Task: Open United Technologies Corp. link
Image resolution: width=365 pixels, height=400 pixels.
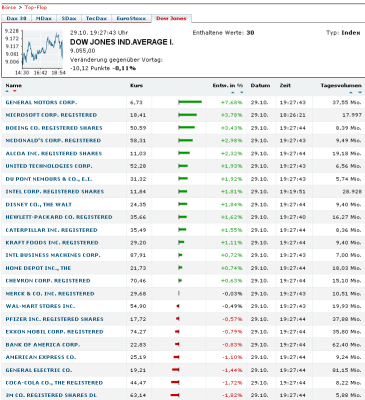Action: pos(49,166)
